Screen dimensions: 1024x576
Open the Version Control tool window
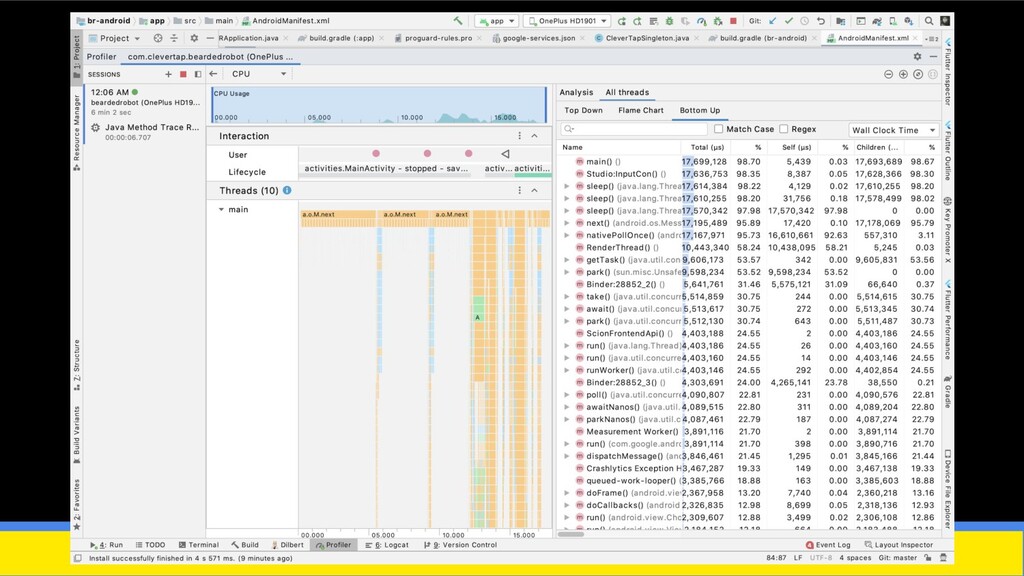coord(460,545)
